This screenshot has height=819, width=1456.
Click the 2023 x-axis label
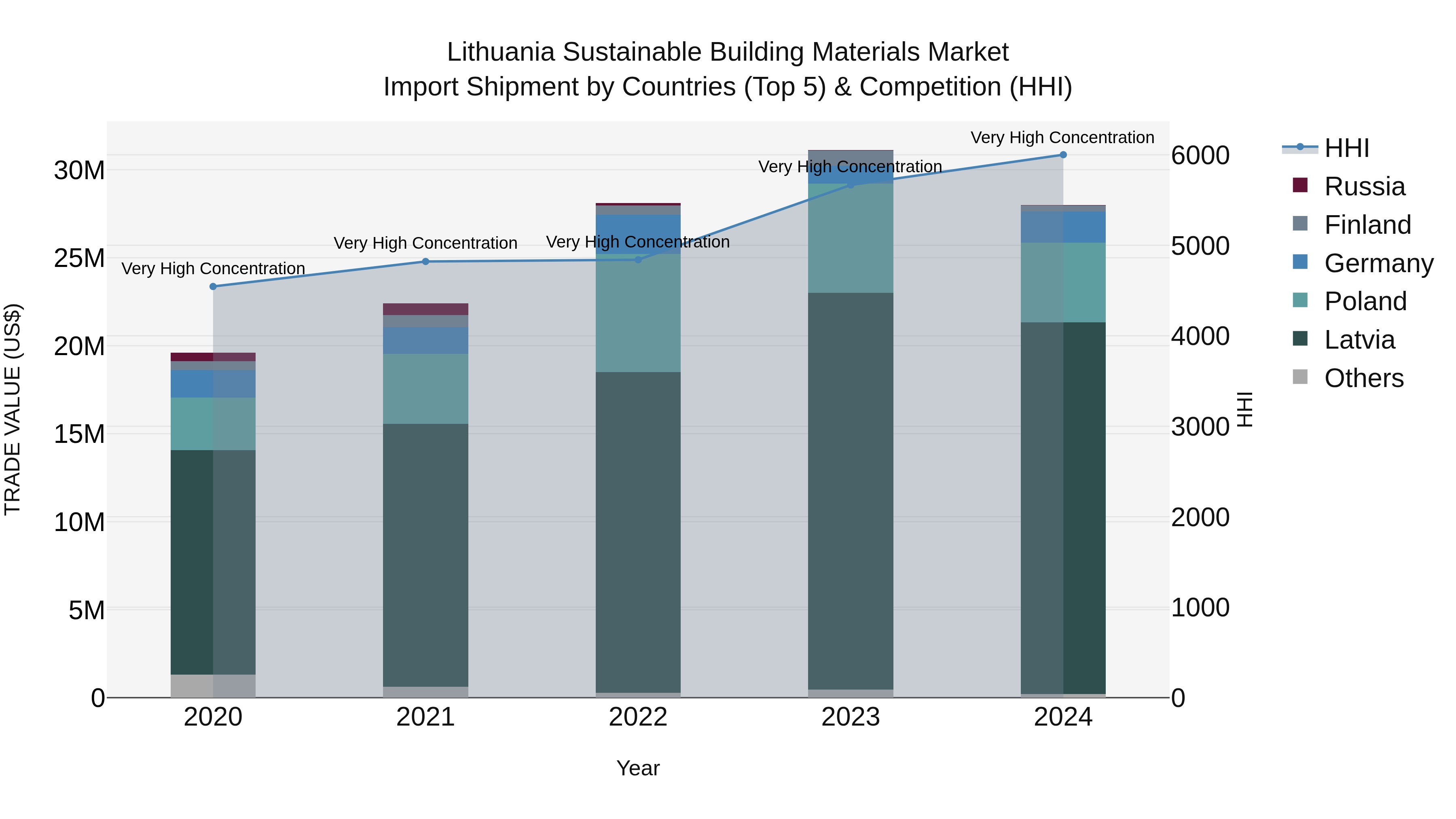(851, 717)
